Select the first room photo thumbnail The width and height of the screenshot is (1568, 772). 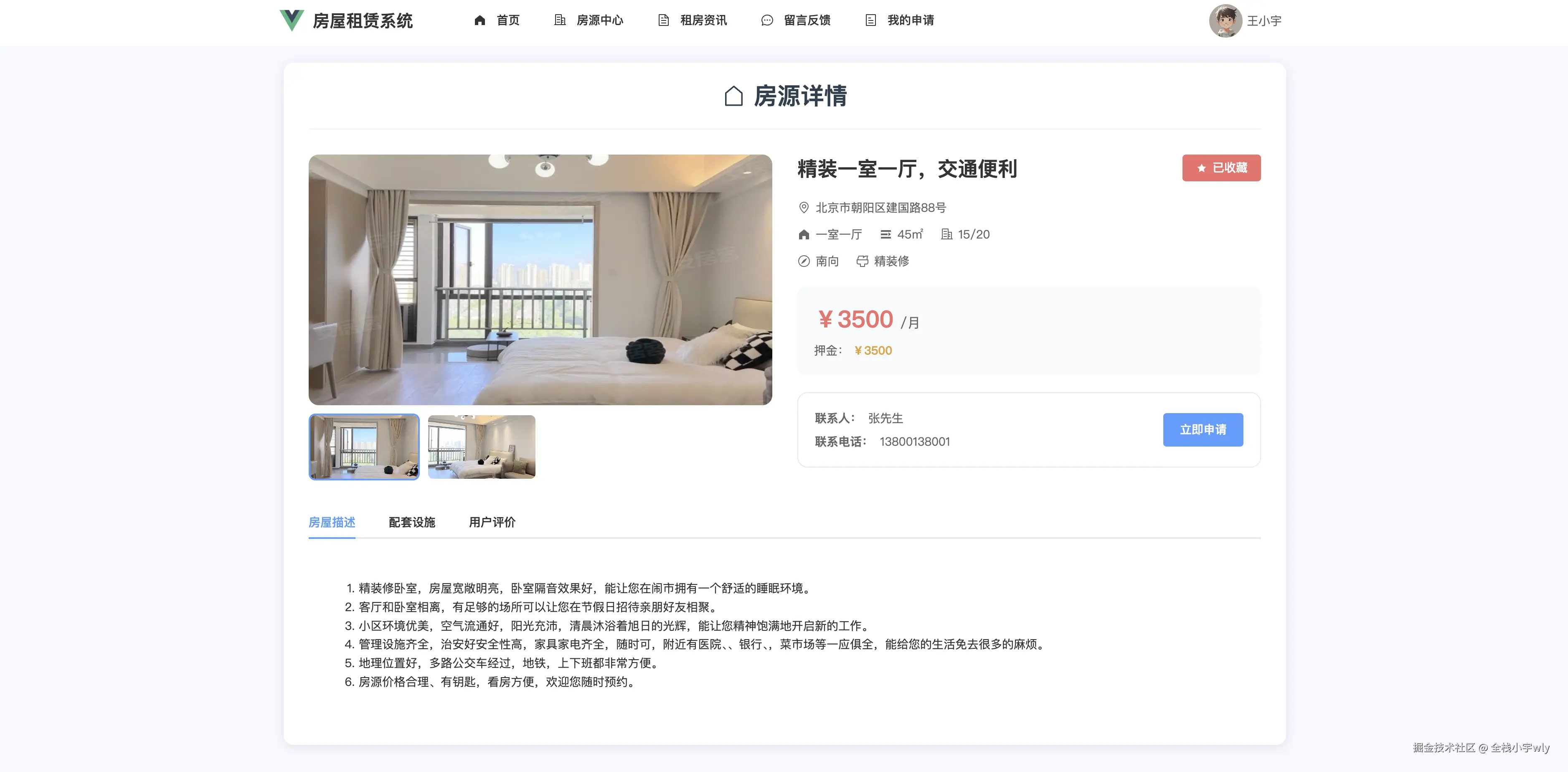point(364,447)
